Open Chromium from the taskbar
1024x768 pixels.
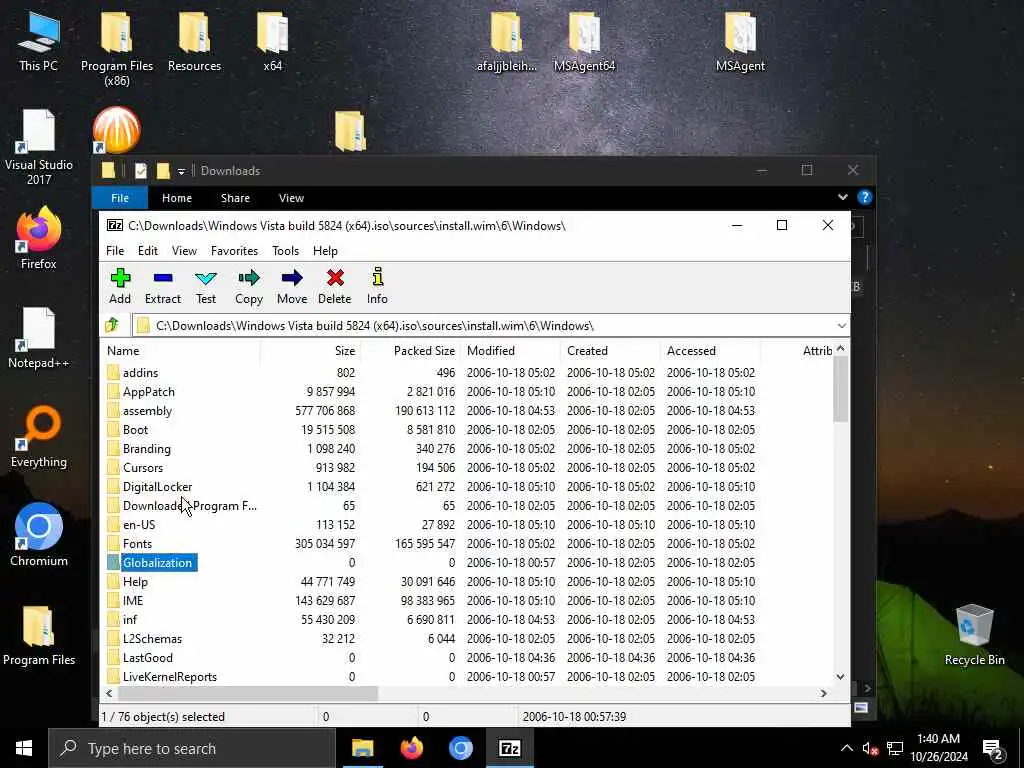pyautogui.click(x=460, y=748)
